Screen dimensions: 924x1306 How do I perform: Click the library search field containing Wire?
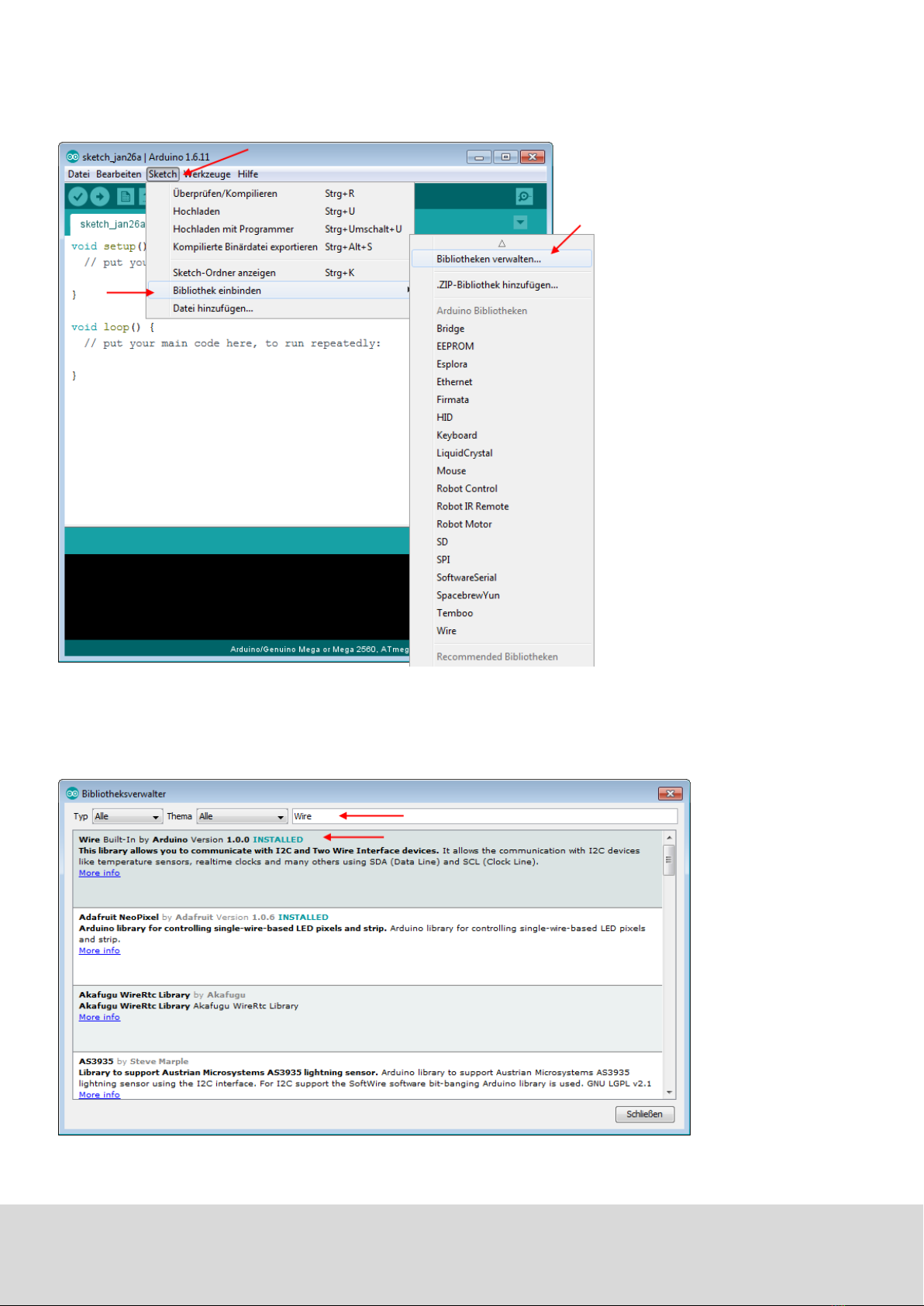[484, 817]
